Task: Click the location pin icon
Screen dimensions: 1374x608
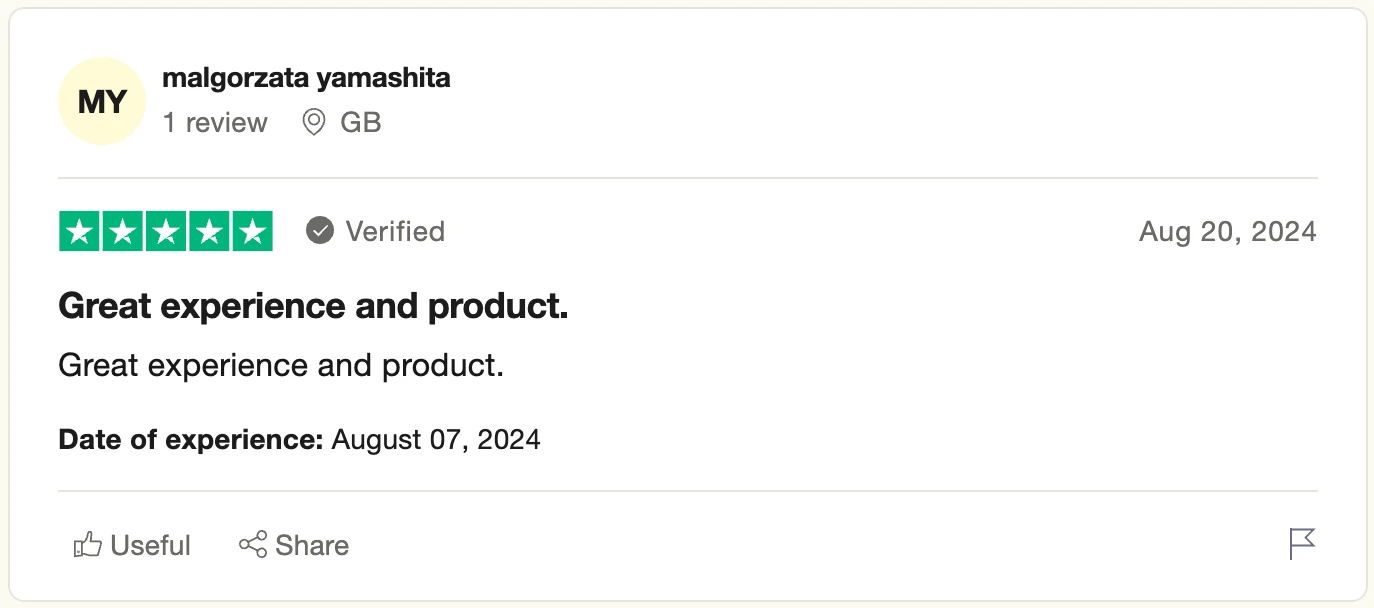Action: pyautogui.click(x=314, y=123)
